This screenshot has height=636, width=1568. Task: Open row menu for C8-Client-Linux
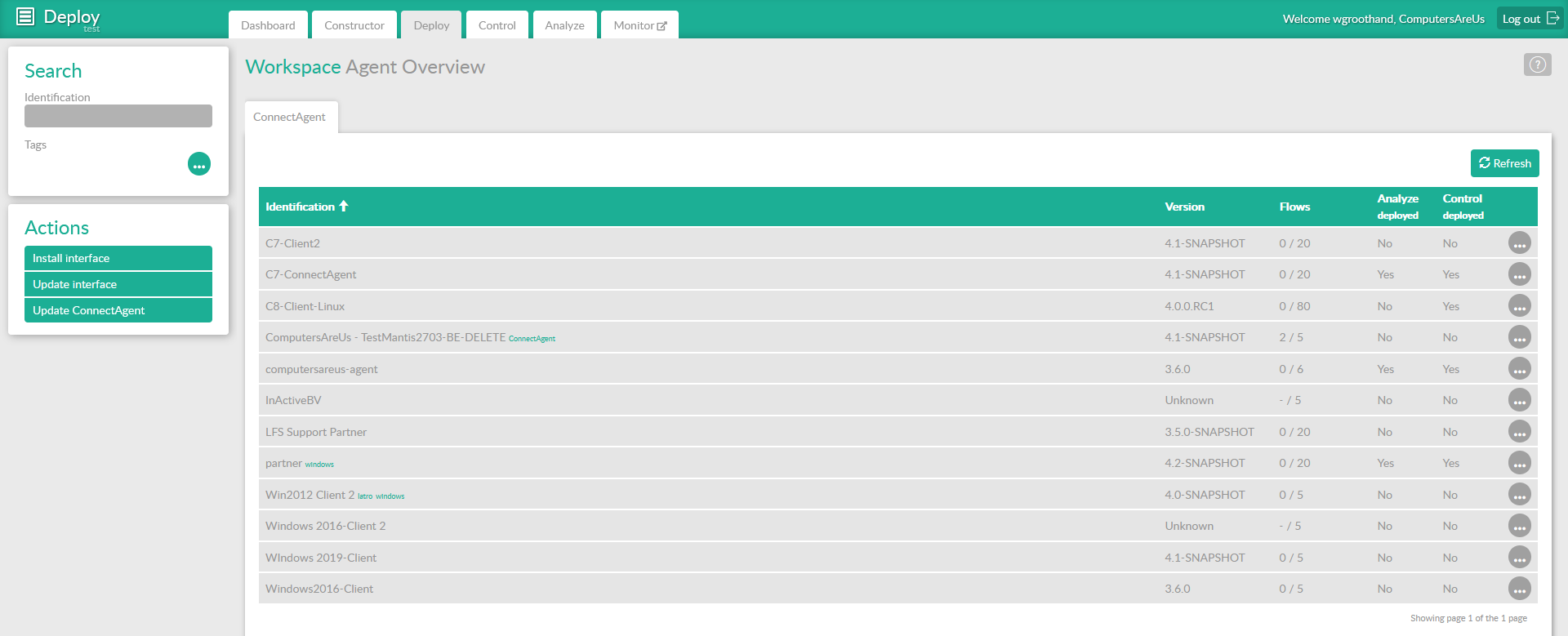(x=1519, y=306)
